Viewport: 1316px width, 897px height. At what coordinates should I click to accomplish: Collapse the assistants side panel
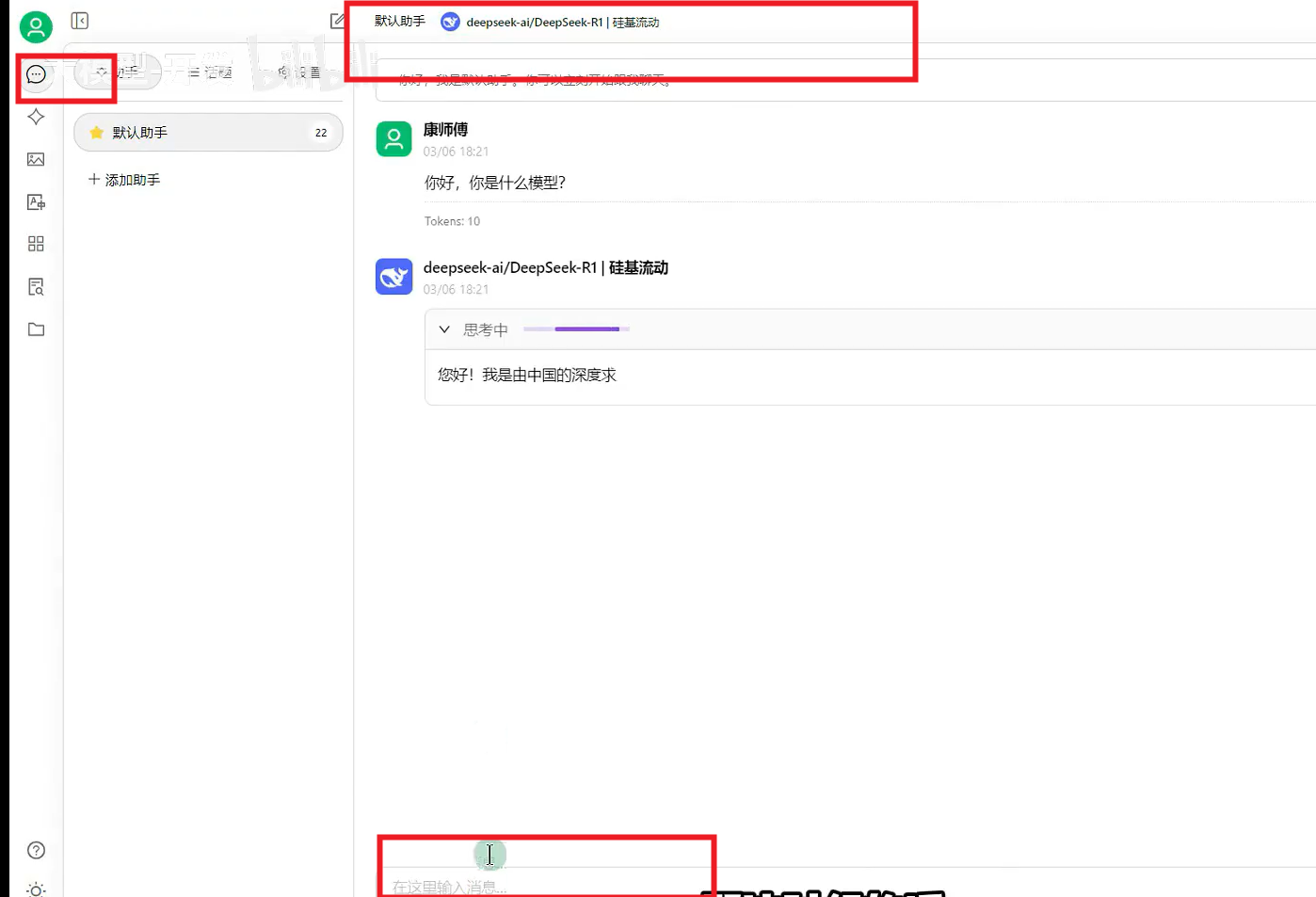pyautogui.click(x=80, y=21)
